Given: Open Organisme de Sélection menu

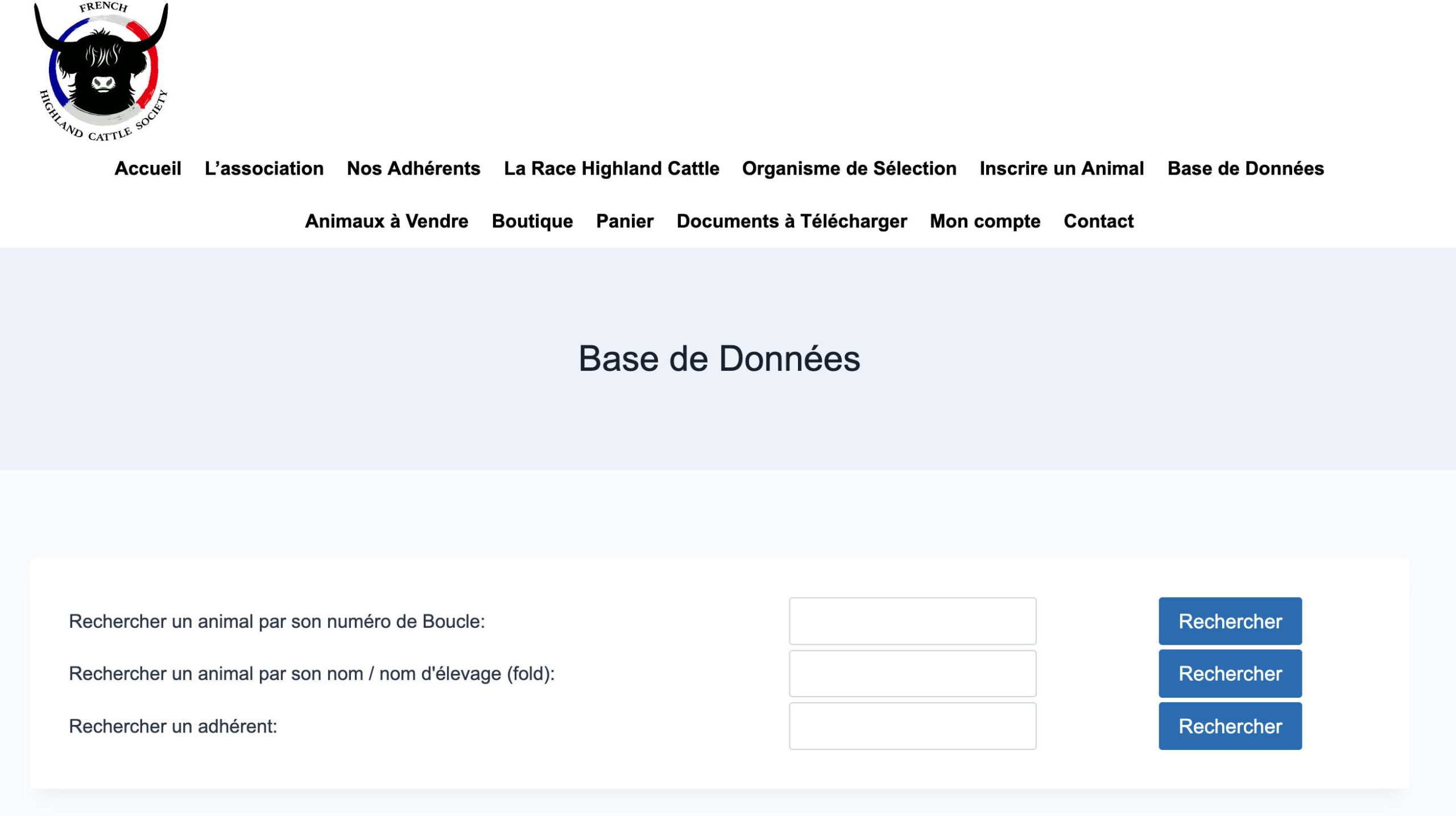Looking at the screenshot, I should (x=849, y=168).
